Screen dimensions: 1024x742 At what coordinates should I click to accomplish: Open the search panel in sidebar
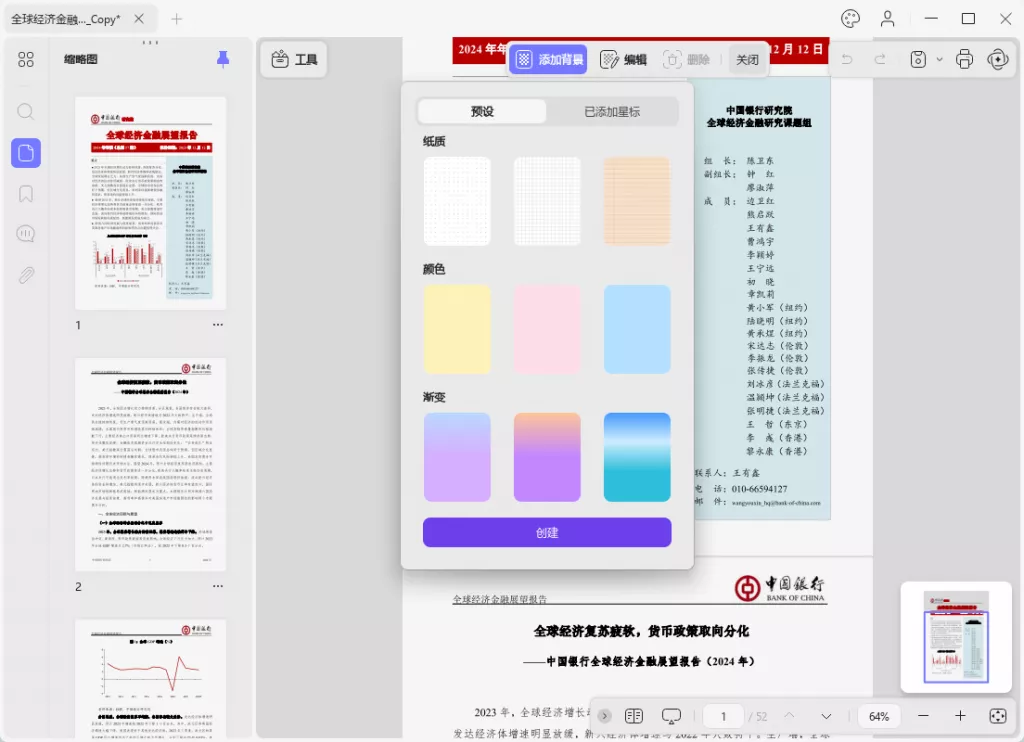[25, 112]
